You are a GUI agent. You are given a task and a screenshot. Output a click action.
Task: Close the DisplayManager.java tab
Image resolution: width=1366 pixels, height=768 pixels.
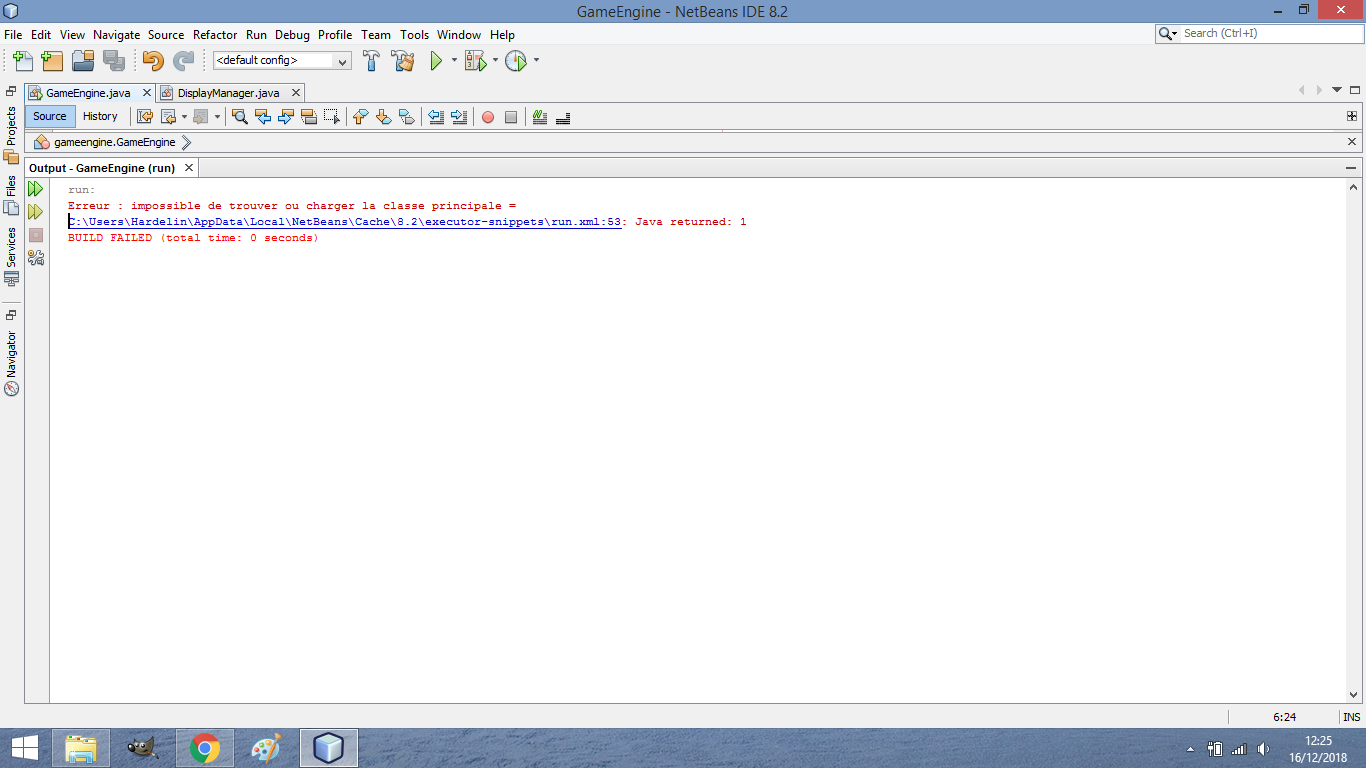pos(295,93)
